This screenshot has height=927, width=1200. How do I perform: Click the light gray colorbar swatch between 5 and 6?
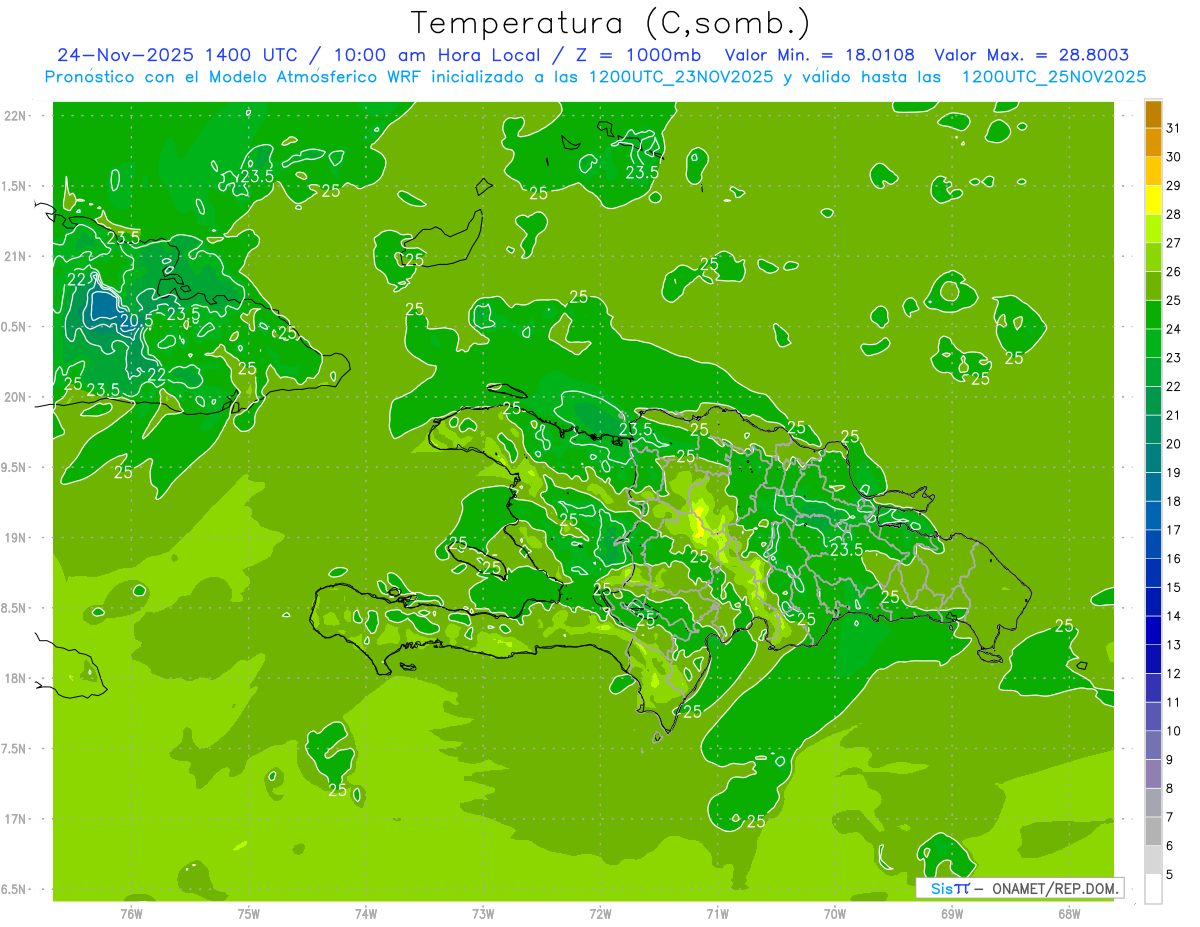pos(1153,859)
